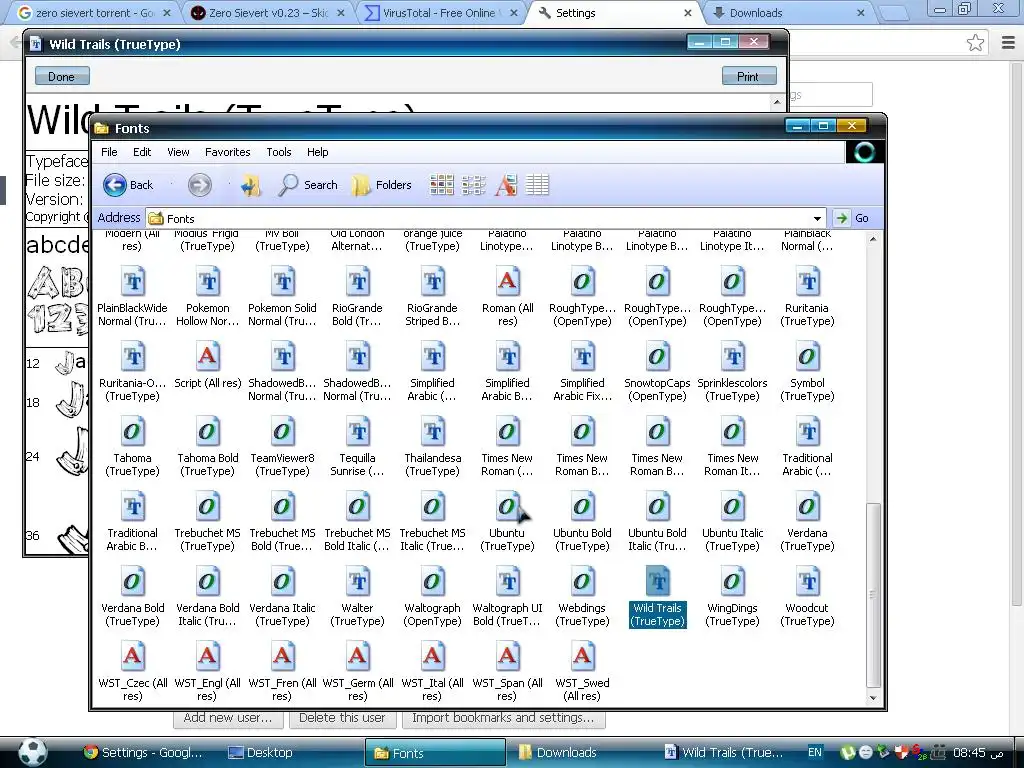
Task: Switch to Large Icons view
Action: click(x=442, y=185)
